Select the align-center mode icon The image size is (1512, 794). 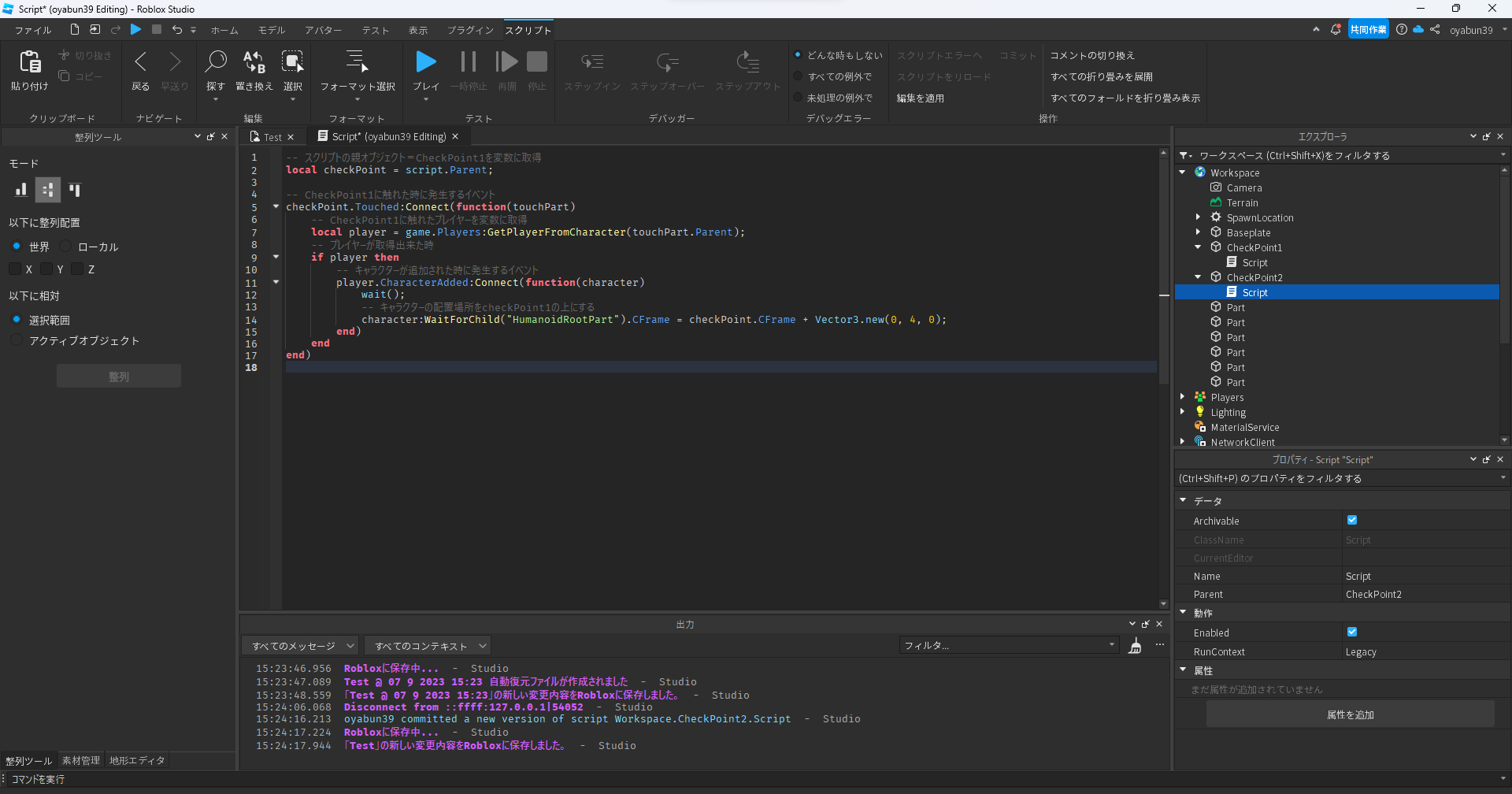[x=48, y=190]
